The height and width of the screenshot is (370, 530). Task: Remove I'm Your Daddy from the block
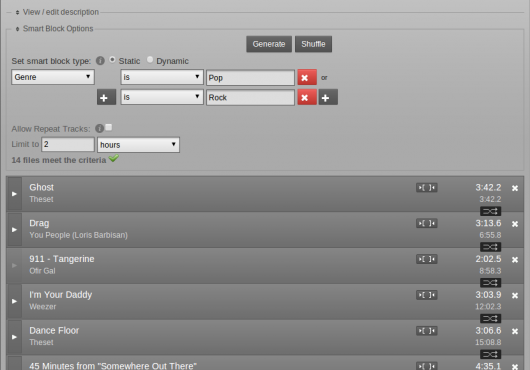tap(515, 296)
